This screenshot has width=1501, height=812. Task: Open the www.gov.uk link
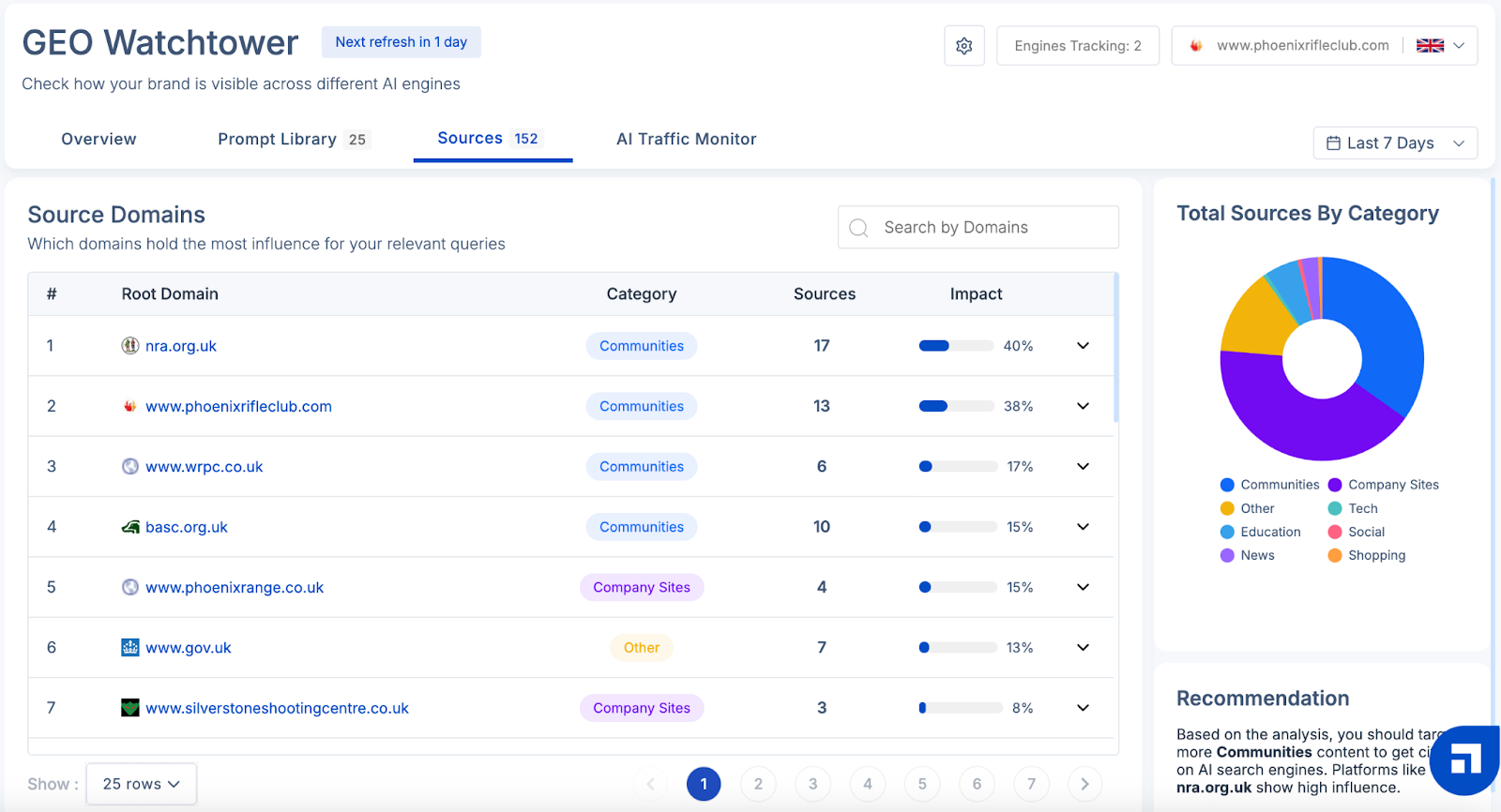coord(188,647)
